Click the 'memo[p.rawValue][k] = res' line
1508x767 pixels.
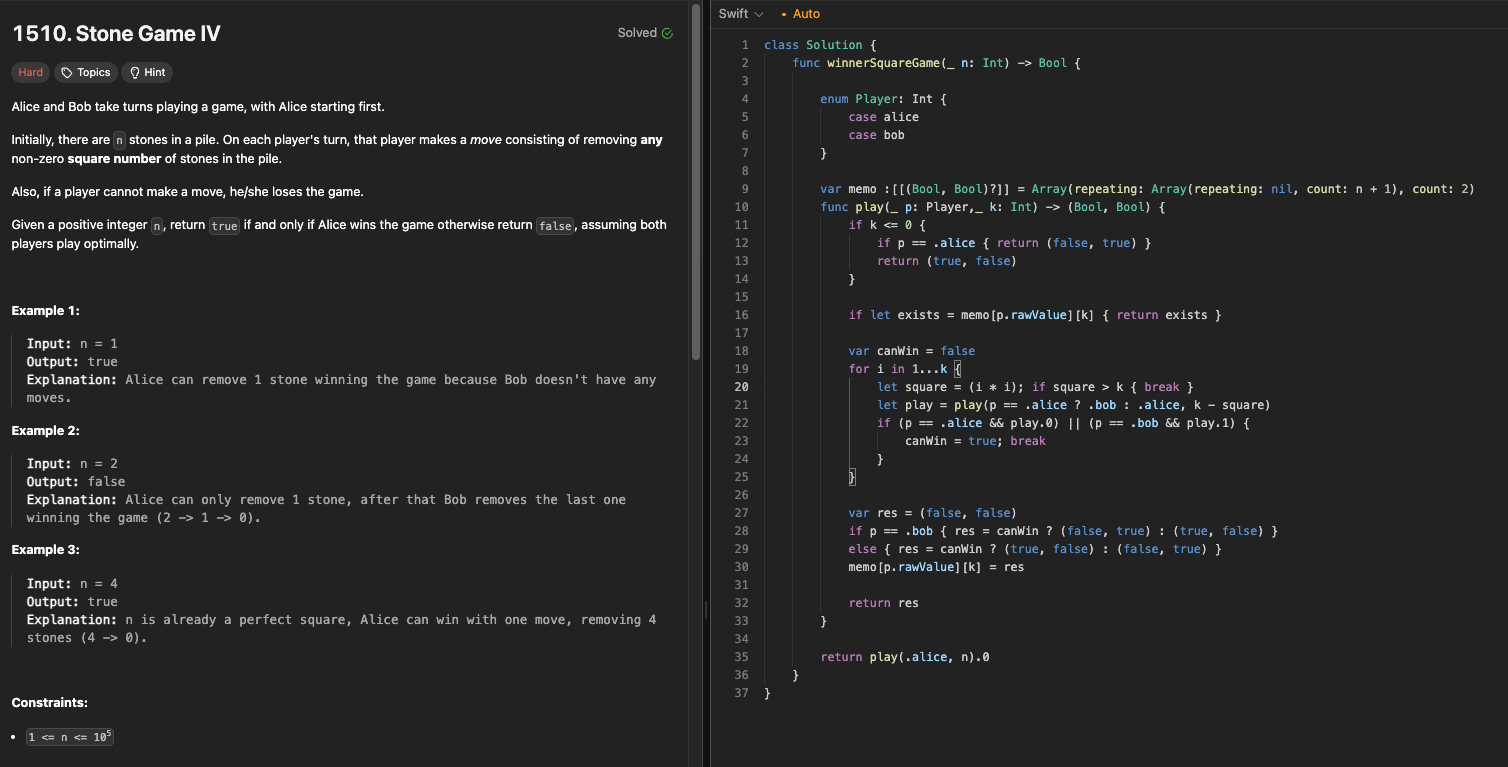(936, 567)
